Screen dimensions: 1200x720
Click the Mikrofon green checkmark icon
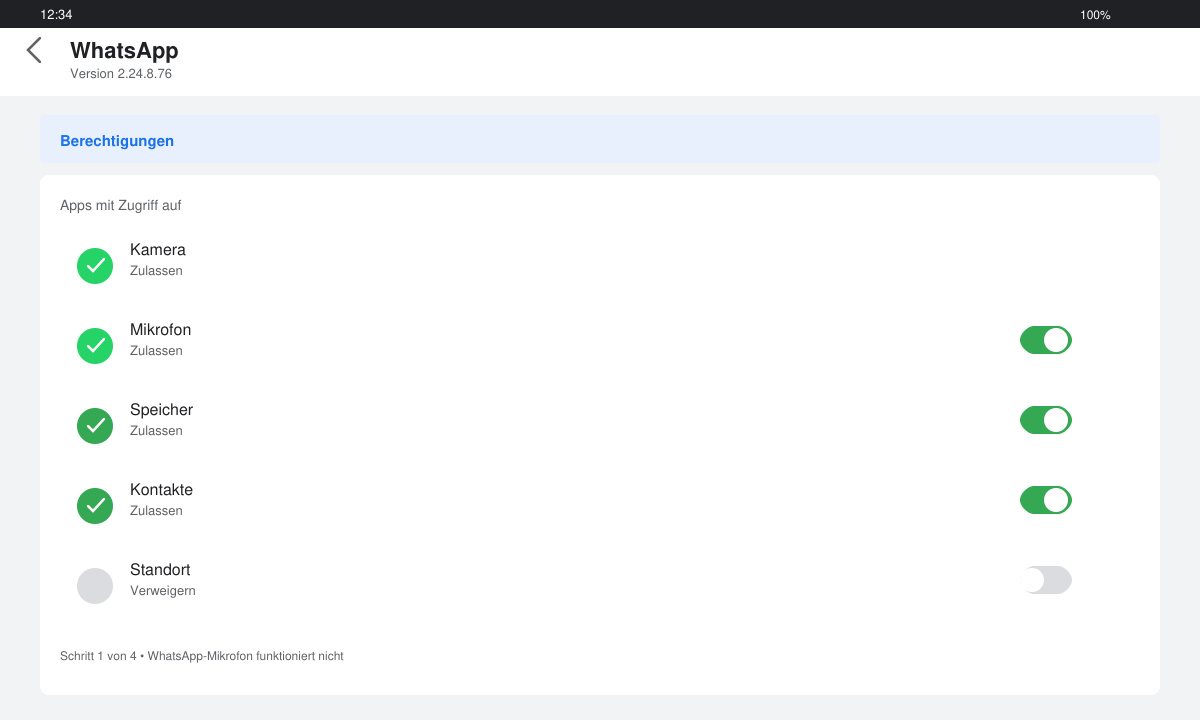tap(95, 346)
